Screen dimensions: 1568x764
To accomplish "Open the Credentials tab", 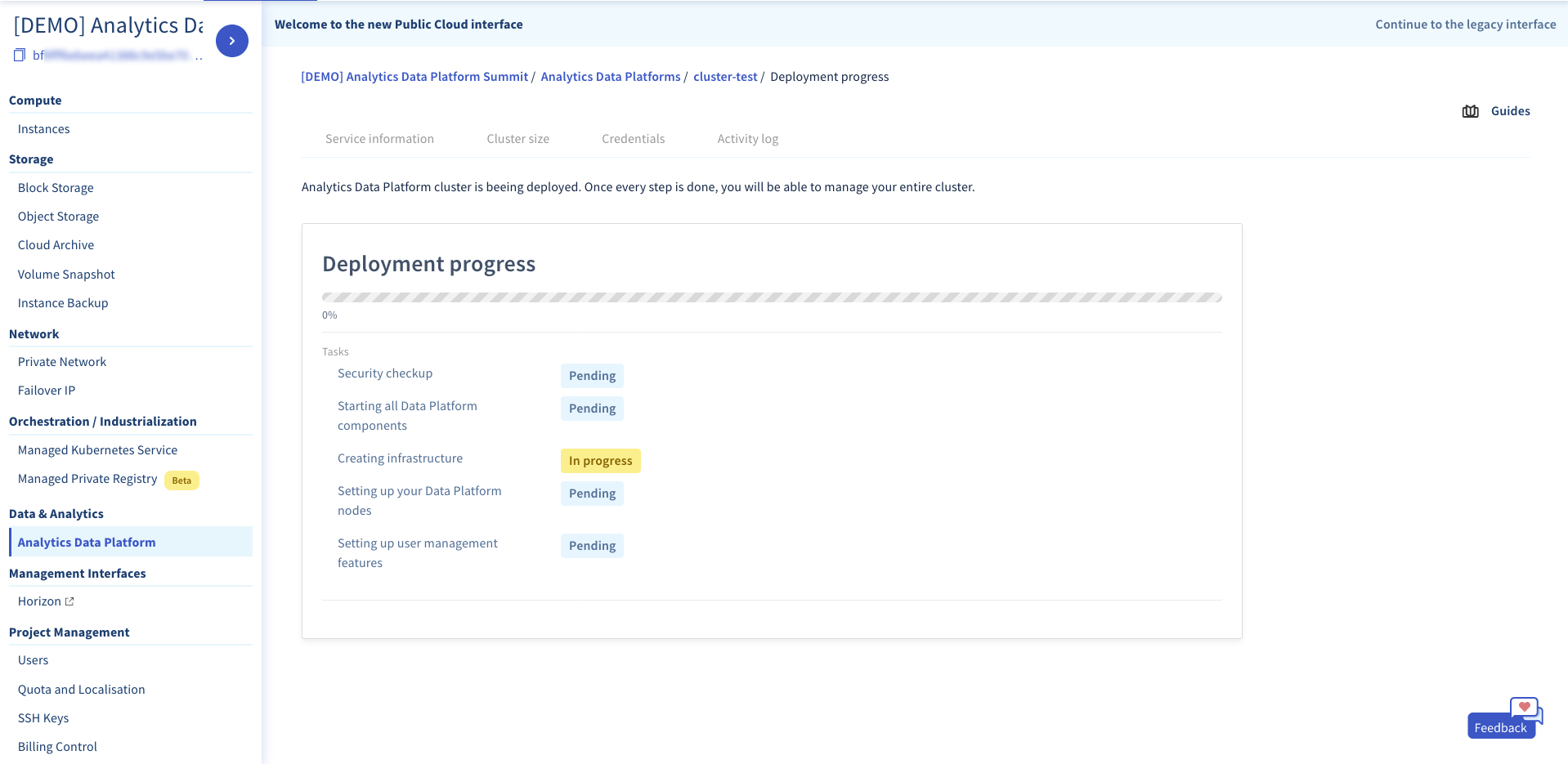I will 633,139.
